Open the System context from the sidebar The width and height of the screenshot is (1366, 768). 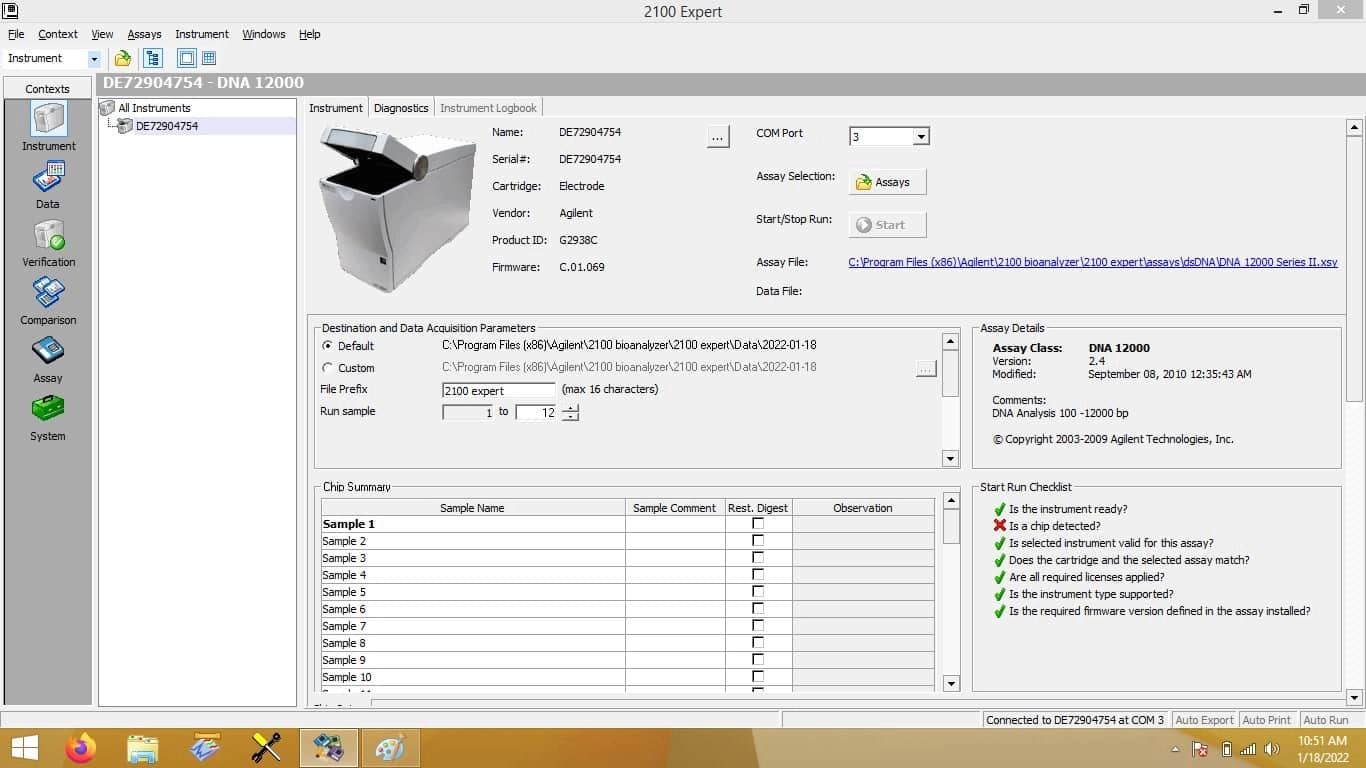[47, 412]
